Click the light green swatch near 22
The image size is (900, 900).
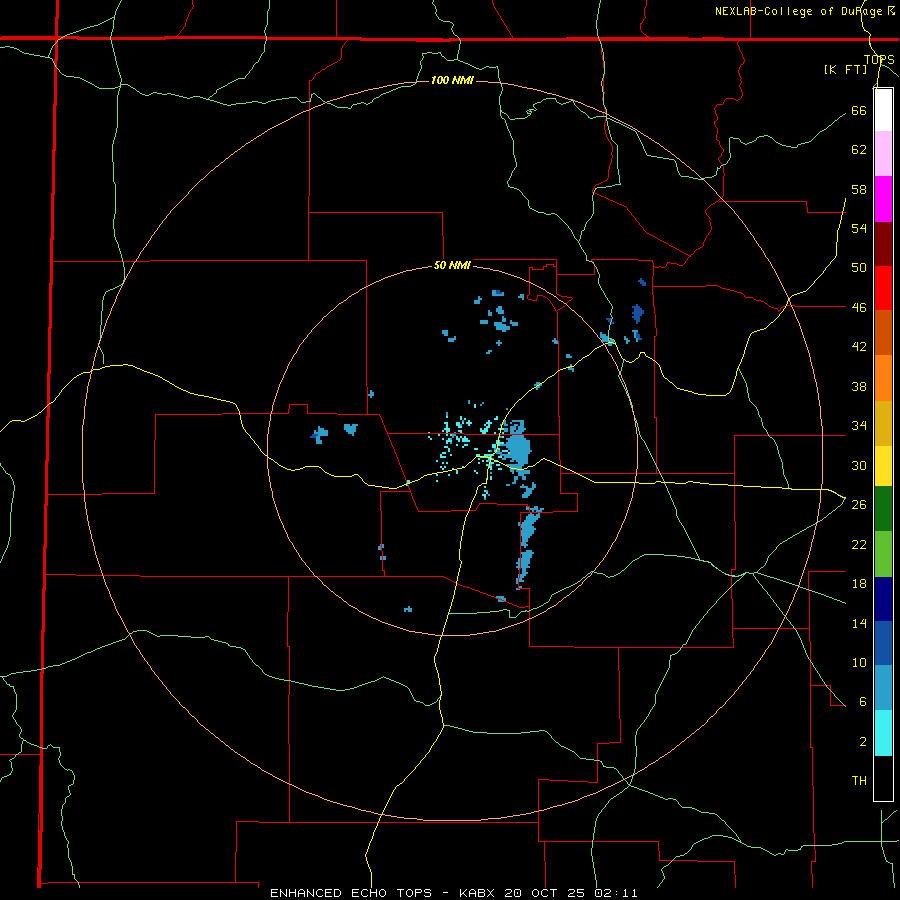pos(883,554)
